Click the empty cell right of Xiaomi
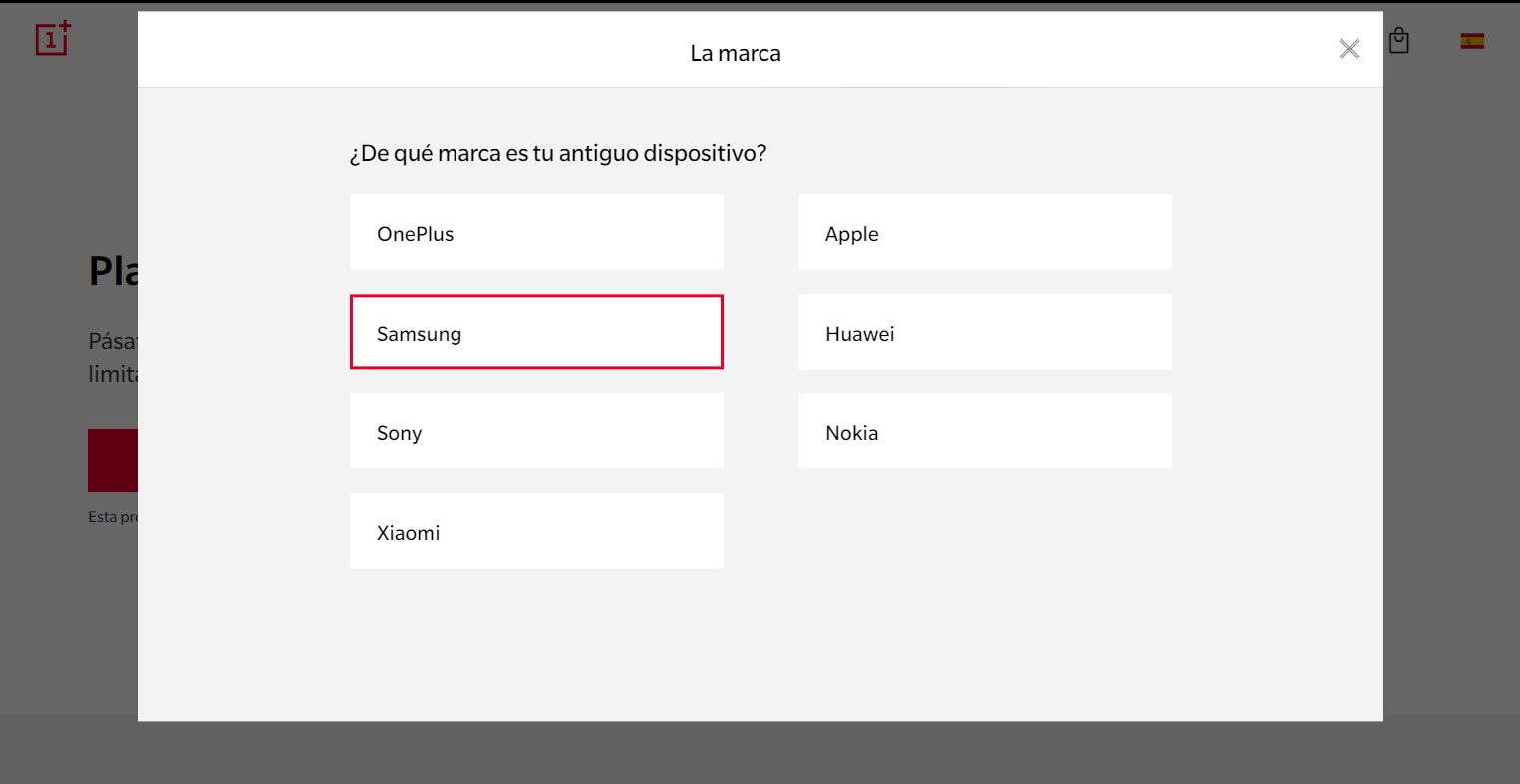 (x=985, y=531)
